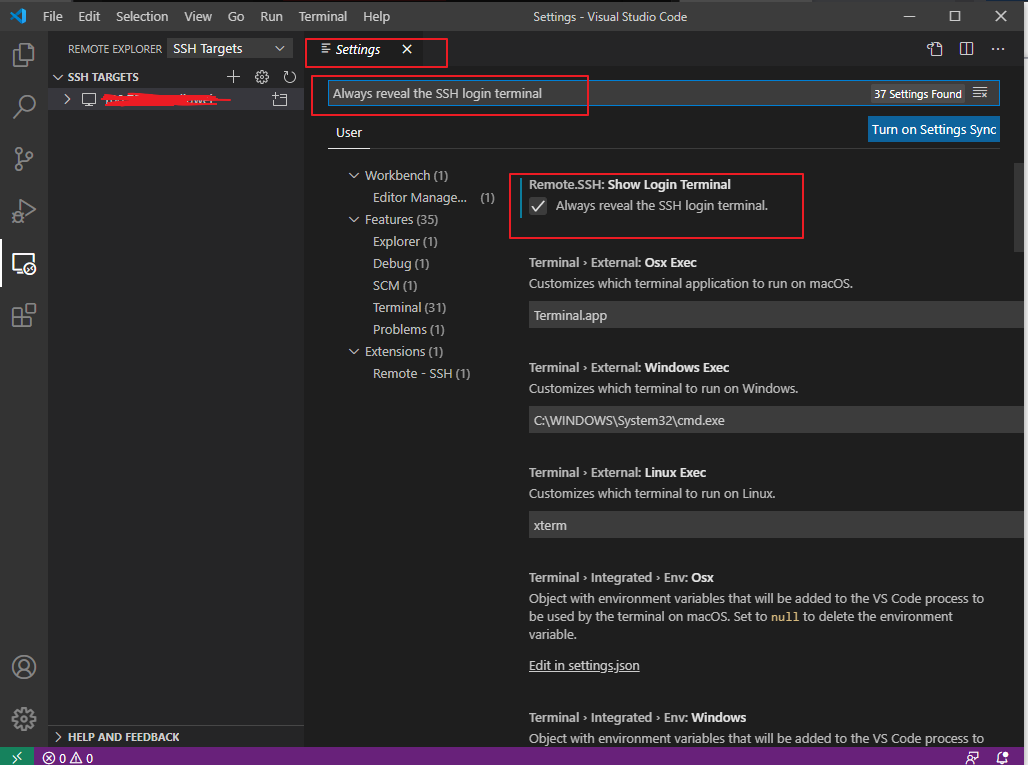
Task: Open Run and Debug view icon
Action: [x=24, y=211]
